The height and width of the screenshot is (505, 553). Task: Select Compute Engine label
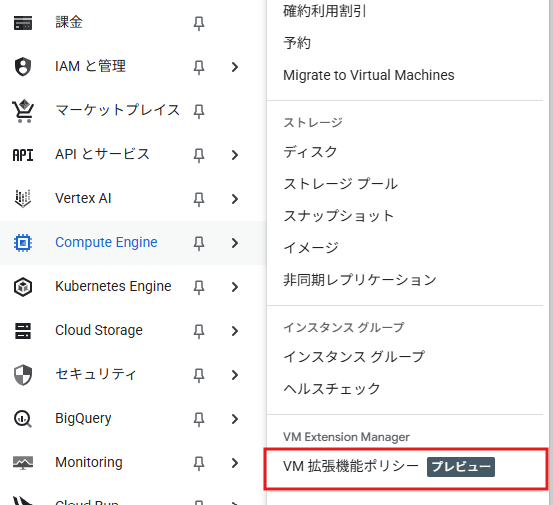tap(106, 242)
